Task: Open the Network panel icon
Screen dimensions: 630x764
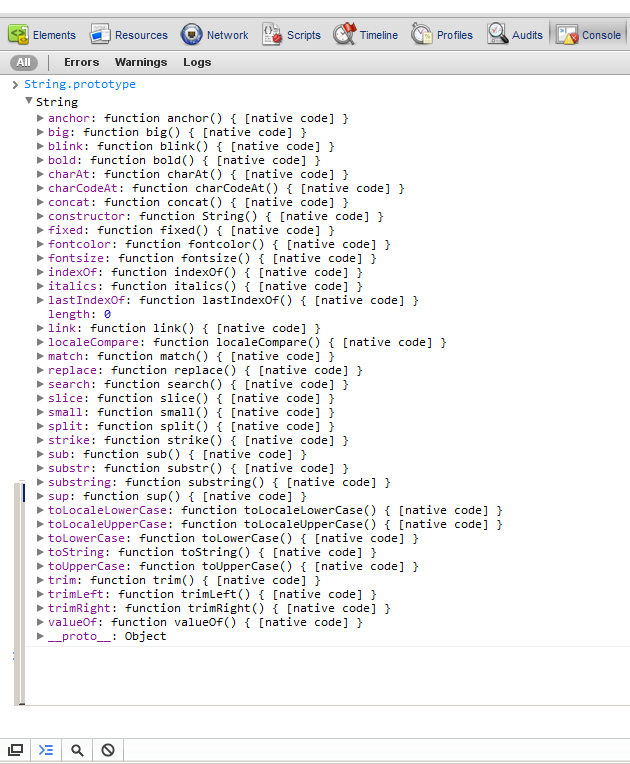Action: coord(191,35)
